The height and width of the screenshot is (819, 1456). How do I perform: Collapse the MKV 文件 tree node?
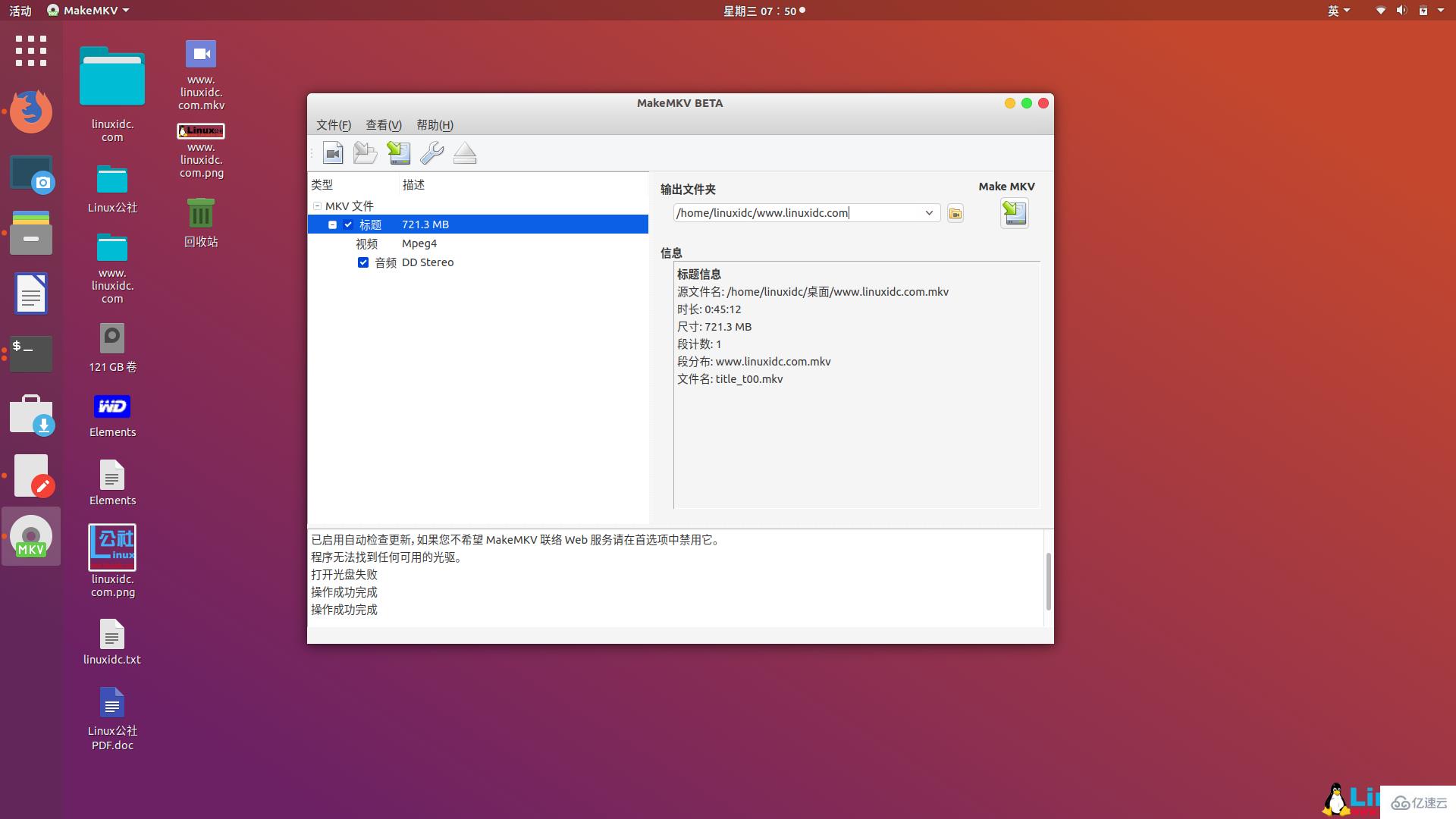point(317,206)
